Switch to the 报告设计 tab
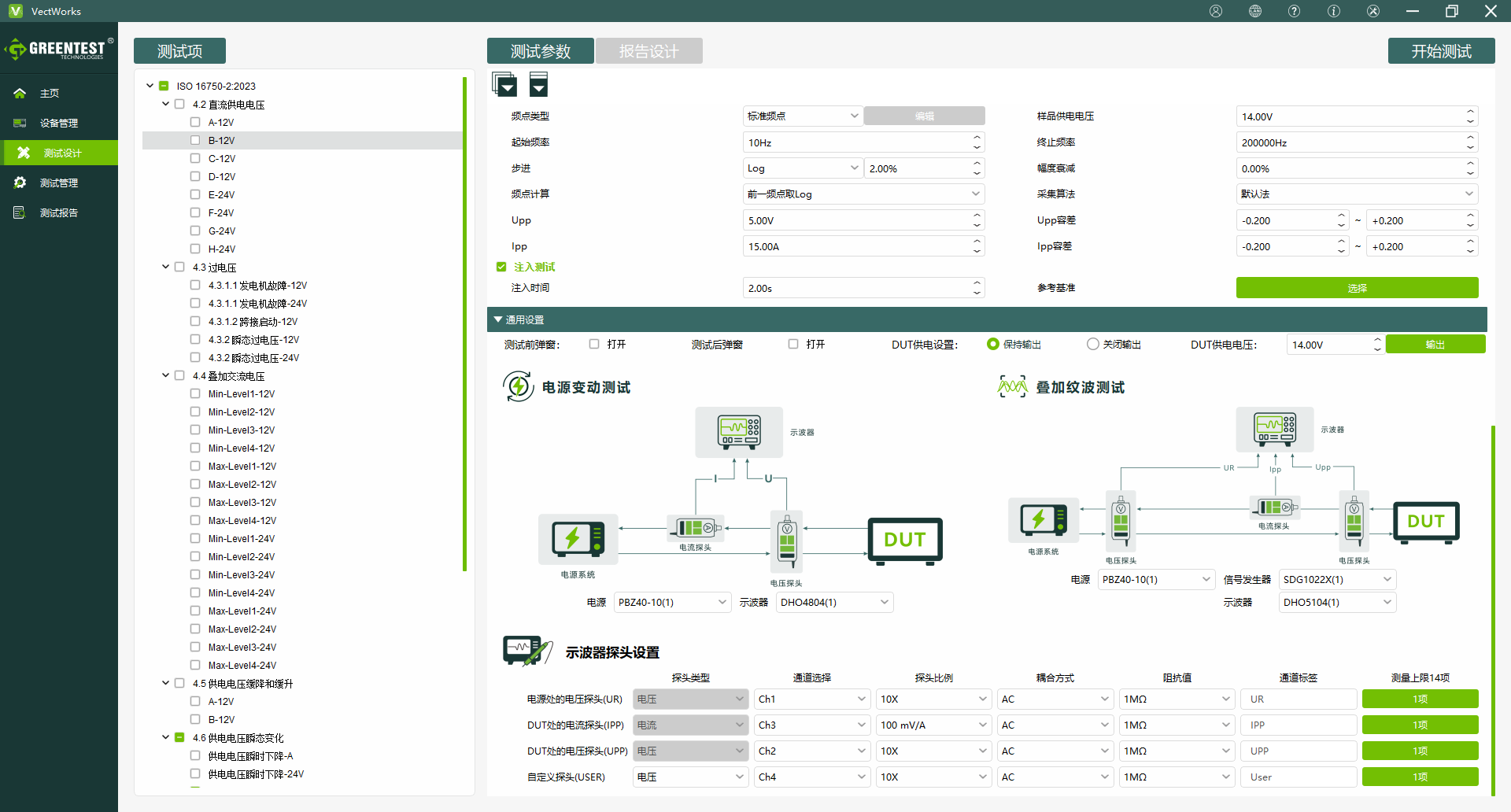 pyautogui.click(x=648, y=51)
